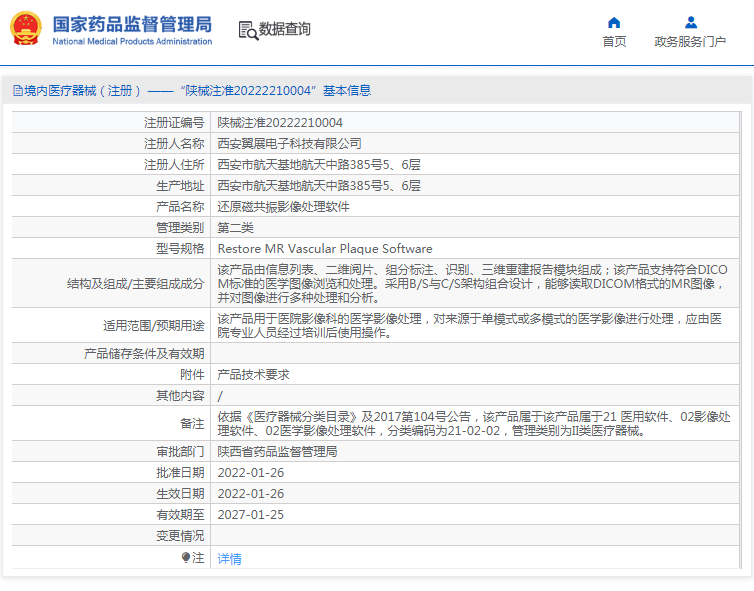This screenshot has width=754, height=591.
Task: Click the 变更情况 row label
Action: tap(180, 536)
